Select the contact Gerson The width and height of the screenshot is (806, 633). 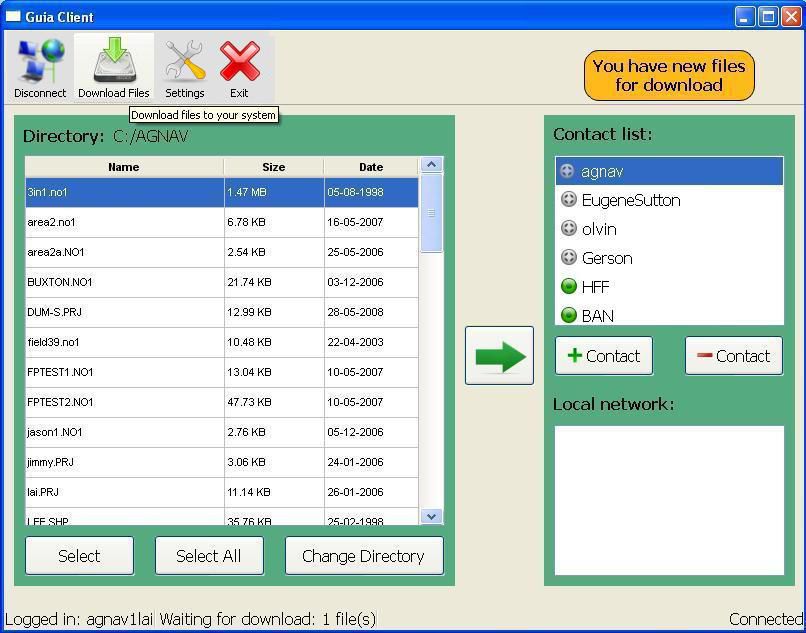(607, 258)
